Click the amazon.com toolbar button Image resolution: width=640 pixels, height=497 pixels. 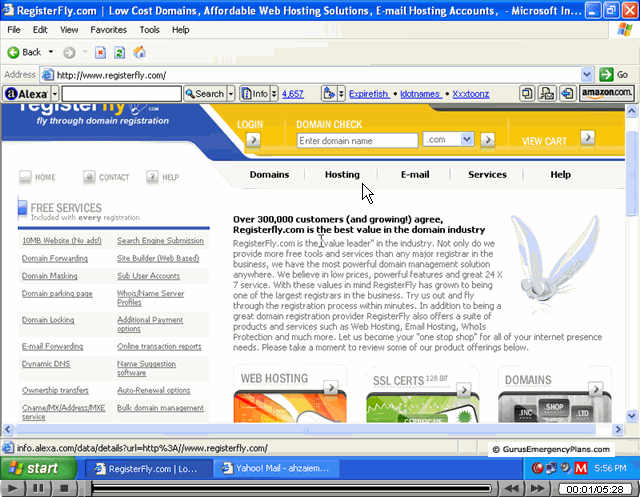click(607, 93)
